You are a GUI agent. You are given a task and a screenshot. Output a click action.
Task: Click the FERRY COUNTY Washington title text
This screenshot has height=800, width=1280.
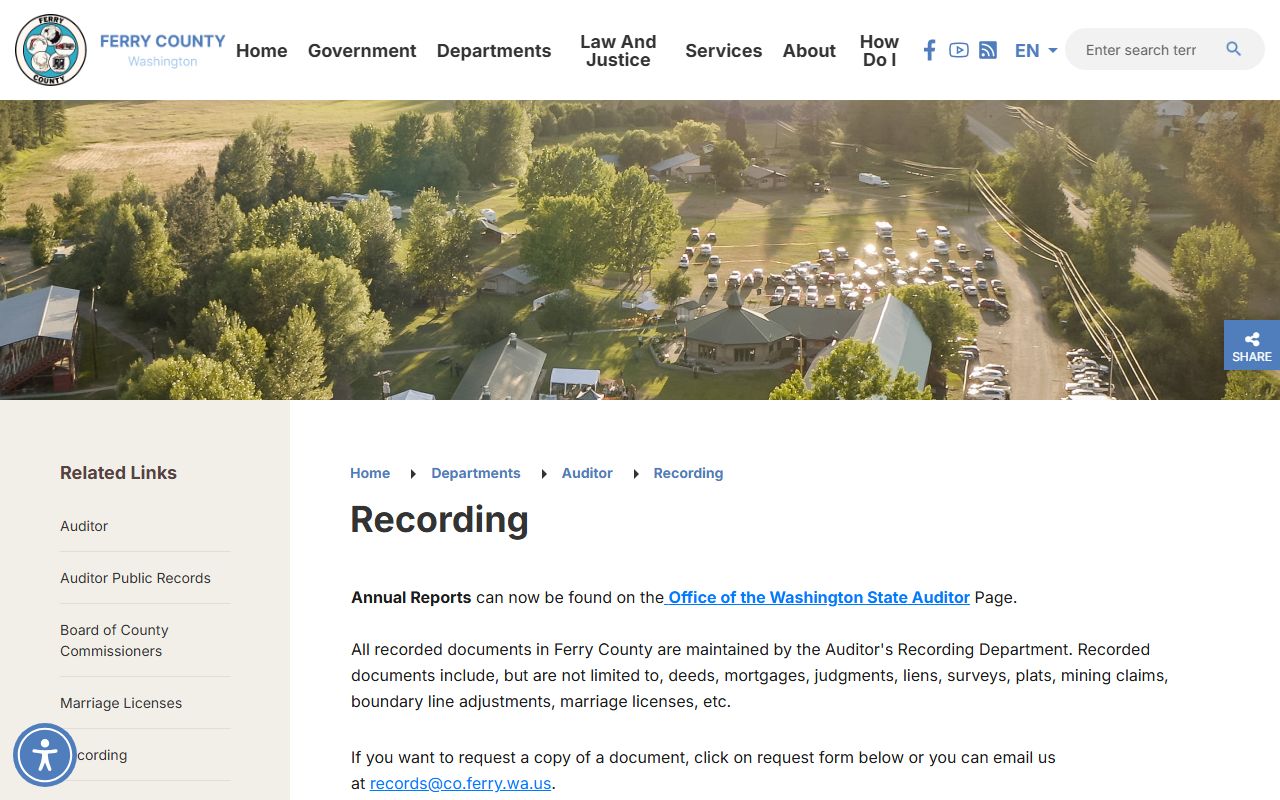(162, 50)
